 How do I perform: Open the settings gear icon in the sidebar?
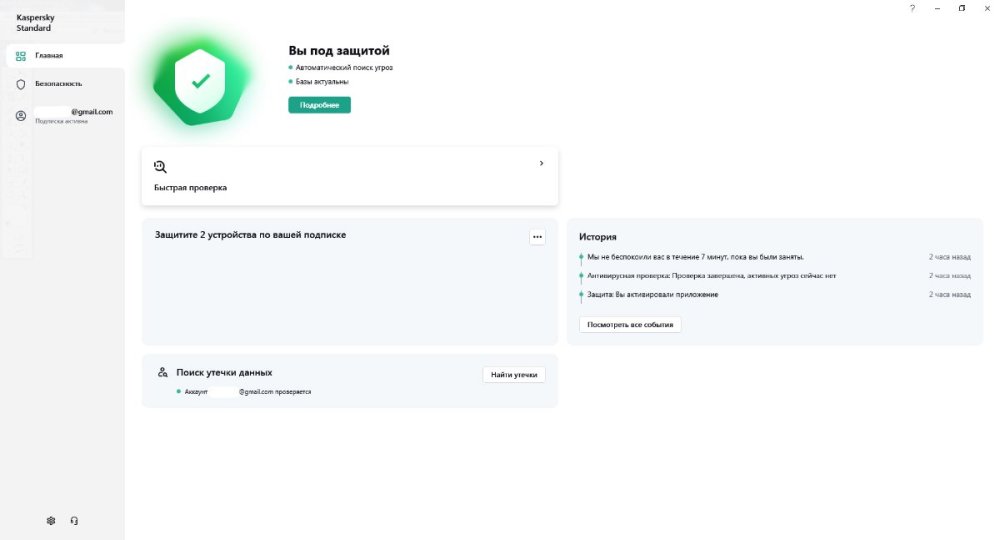coord(51,520)
